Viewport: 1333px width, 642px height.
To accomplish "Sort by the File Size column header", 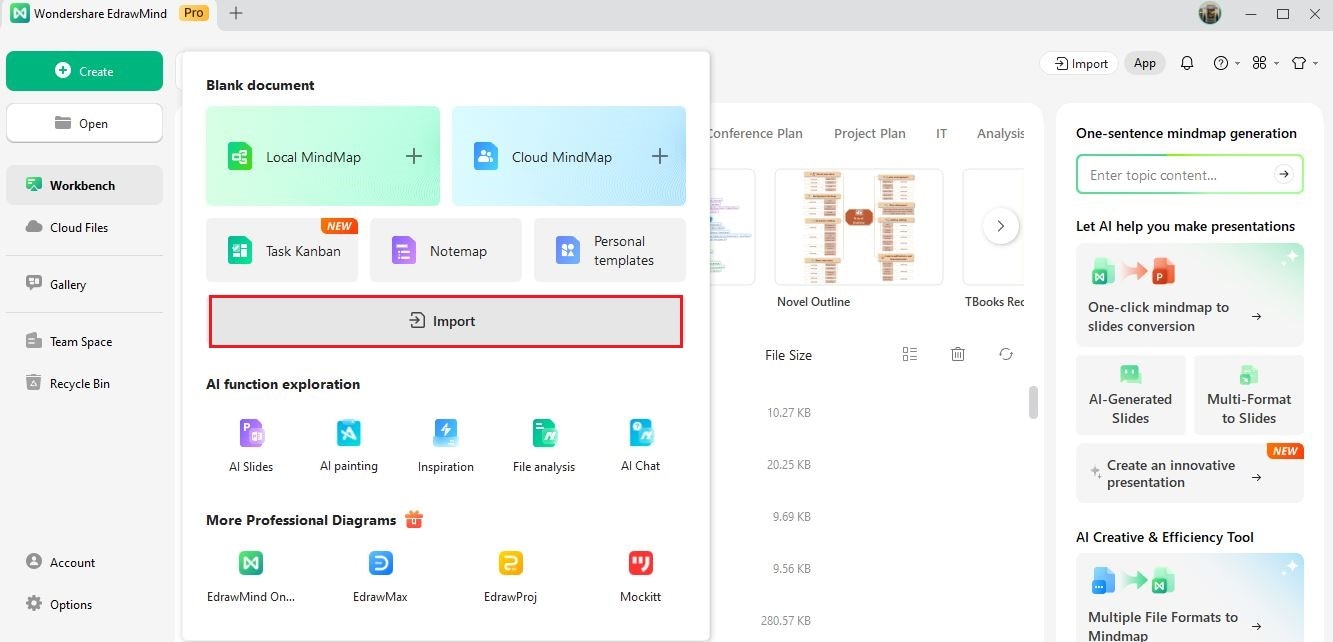I will (x=788, y=355).
